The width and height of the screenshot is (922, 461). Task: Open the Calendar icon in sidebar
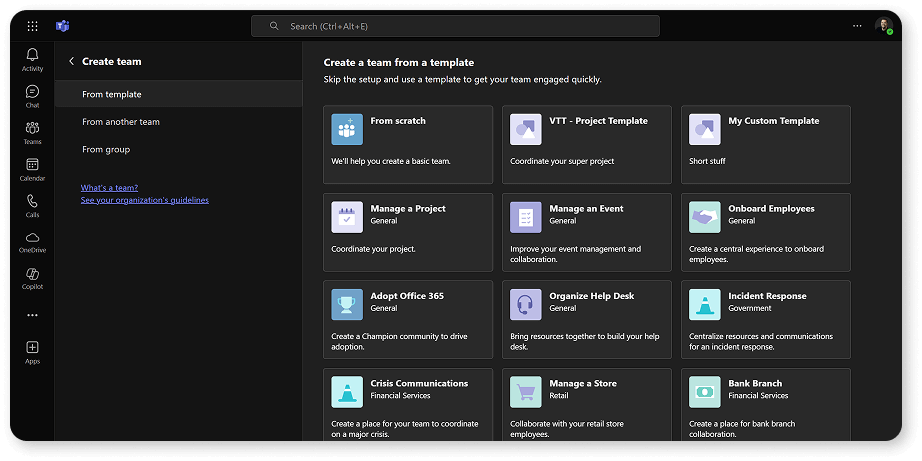(x=32, y=164)
